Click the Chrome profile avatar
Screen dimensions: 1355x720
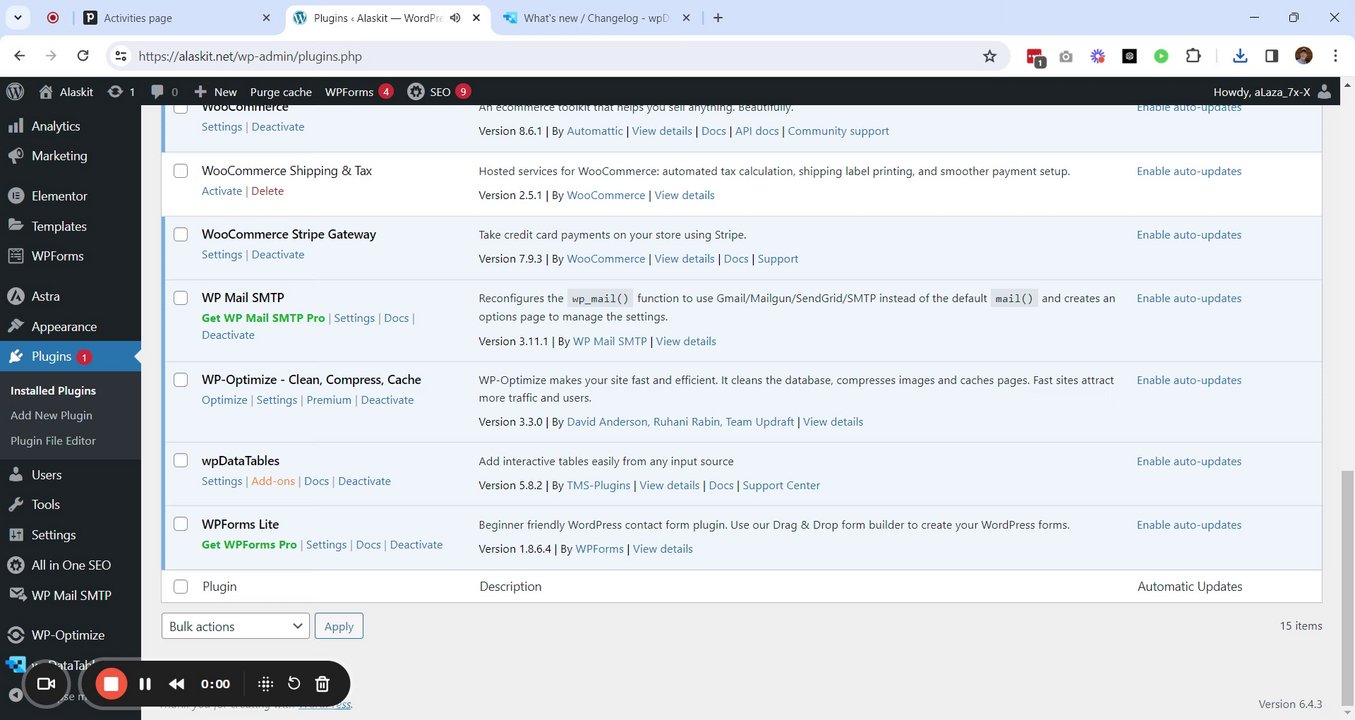point(1303,56)
